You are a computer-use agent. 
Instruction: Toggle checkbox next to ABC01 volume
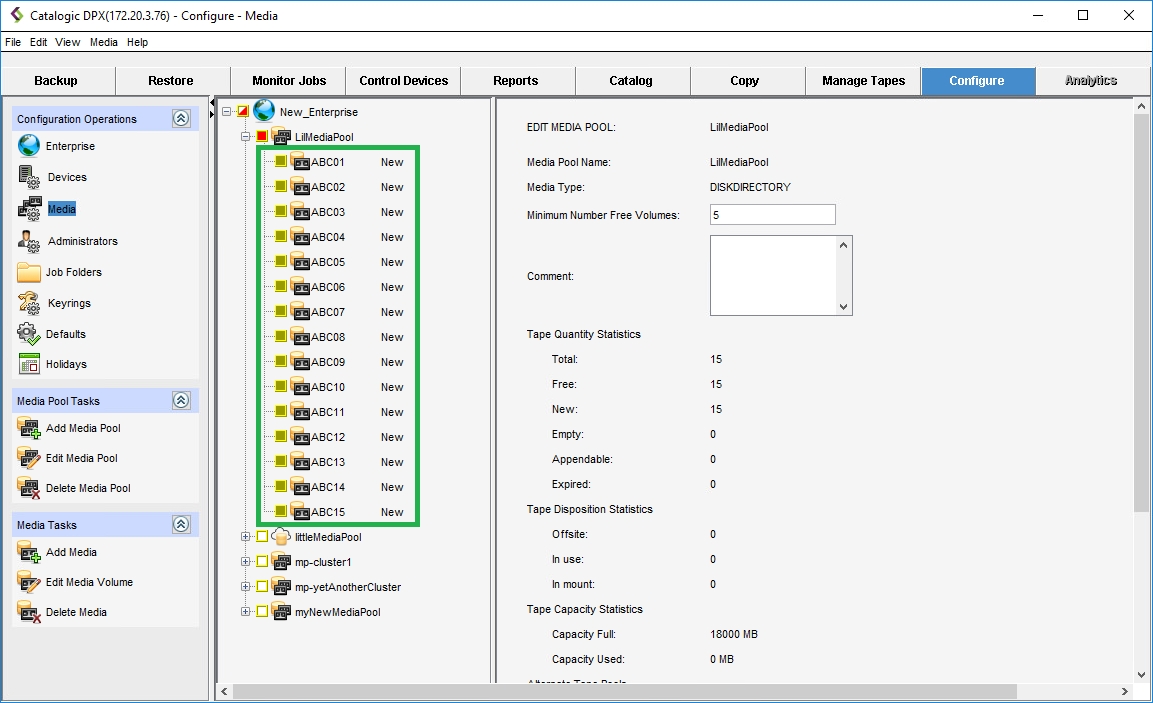click(281, 162)
